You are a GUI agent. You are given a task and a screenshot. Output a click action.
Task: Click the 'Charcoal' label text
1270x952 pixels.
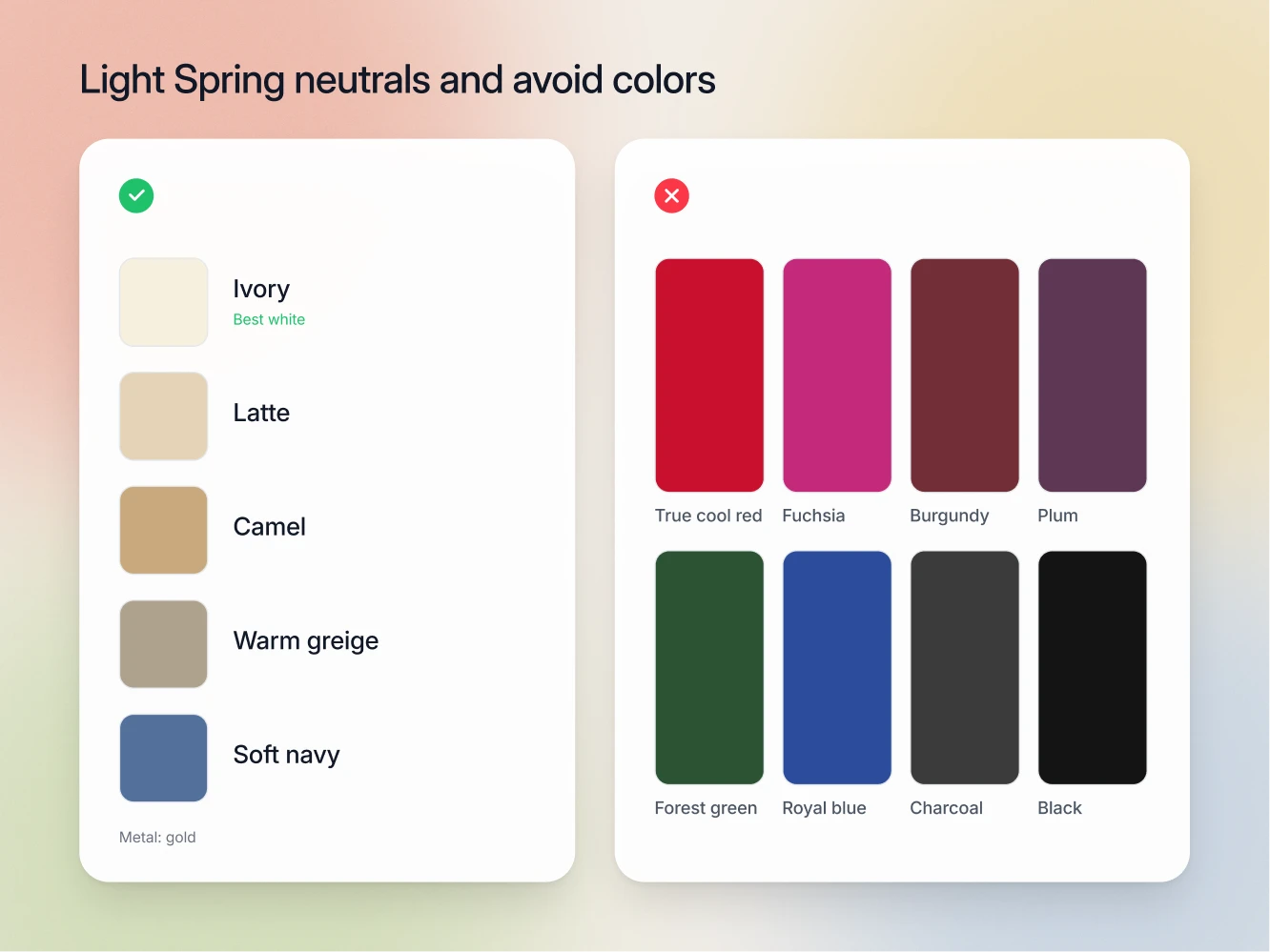946,808
